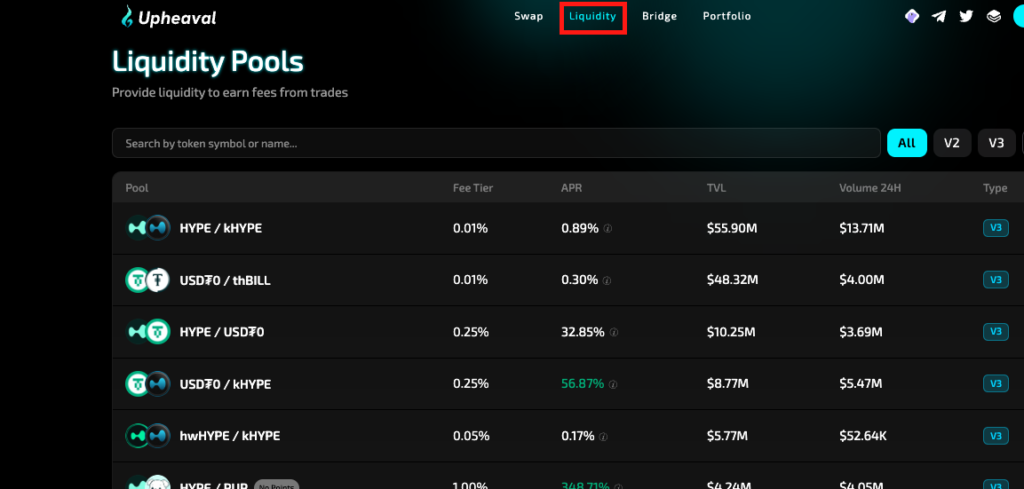Filter pools by V2 type

[x=951, y=143]
